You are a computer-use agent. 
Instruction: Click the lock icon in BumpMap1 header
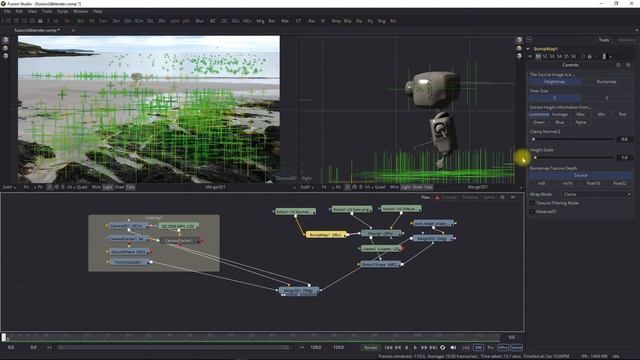tap(589, 56)
